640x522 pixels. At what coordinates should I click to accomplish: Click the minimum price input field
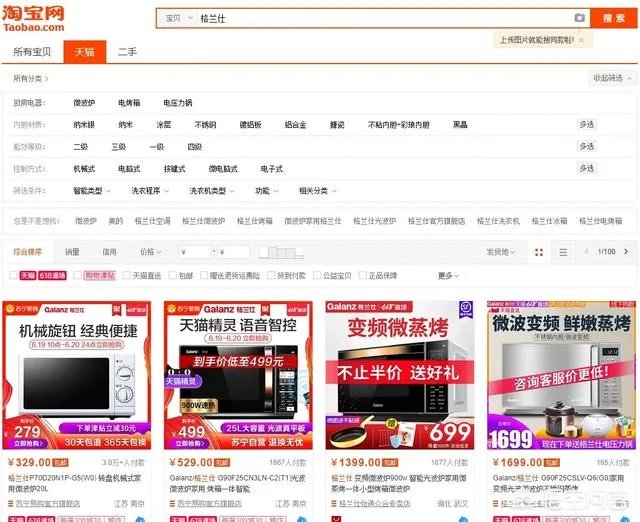195,252
